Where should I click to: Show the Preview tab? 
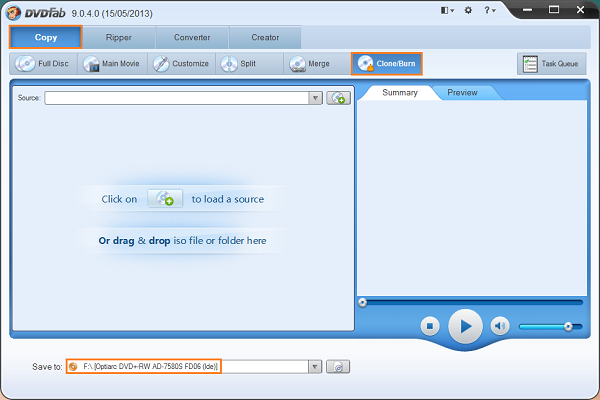coord(462,93)
